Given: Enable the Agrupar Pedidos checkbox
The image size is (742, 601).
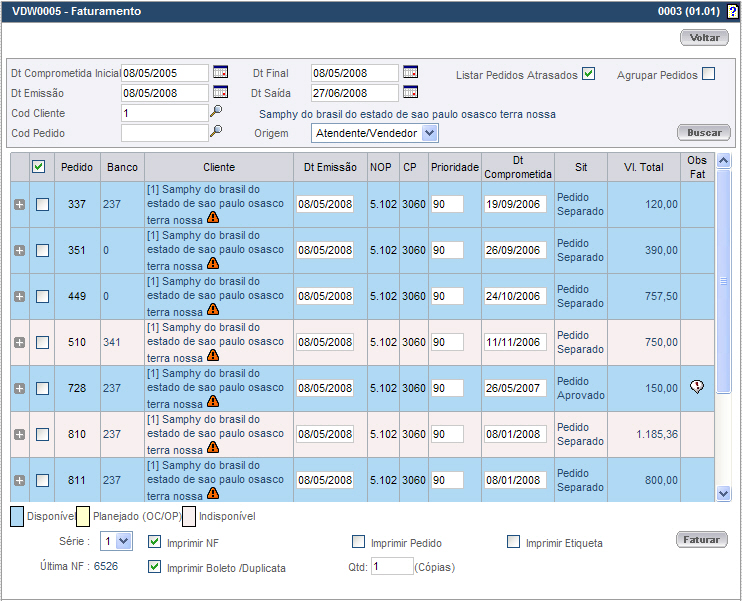Looking at the screenshot, I should [x=708, y=74].
